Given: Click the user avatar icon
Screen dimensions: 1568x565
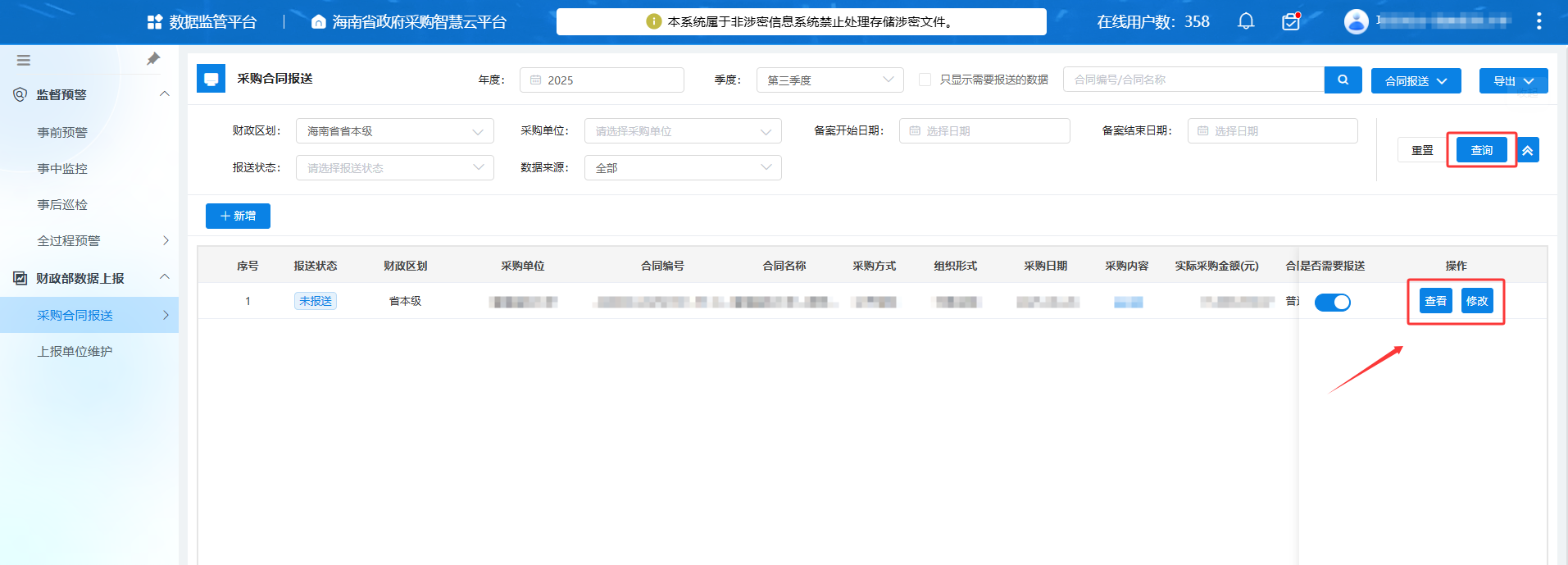Looking at the screenshot, I should coord(1356,21).
